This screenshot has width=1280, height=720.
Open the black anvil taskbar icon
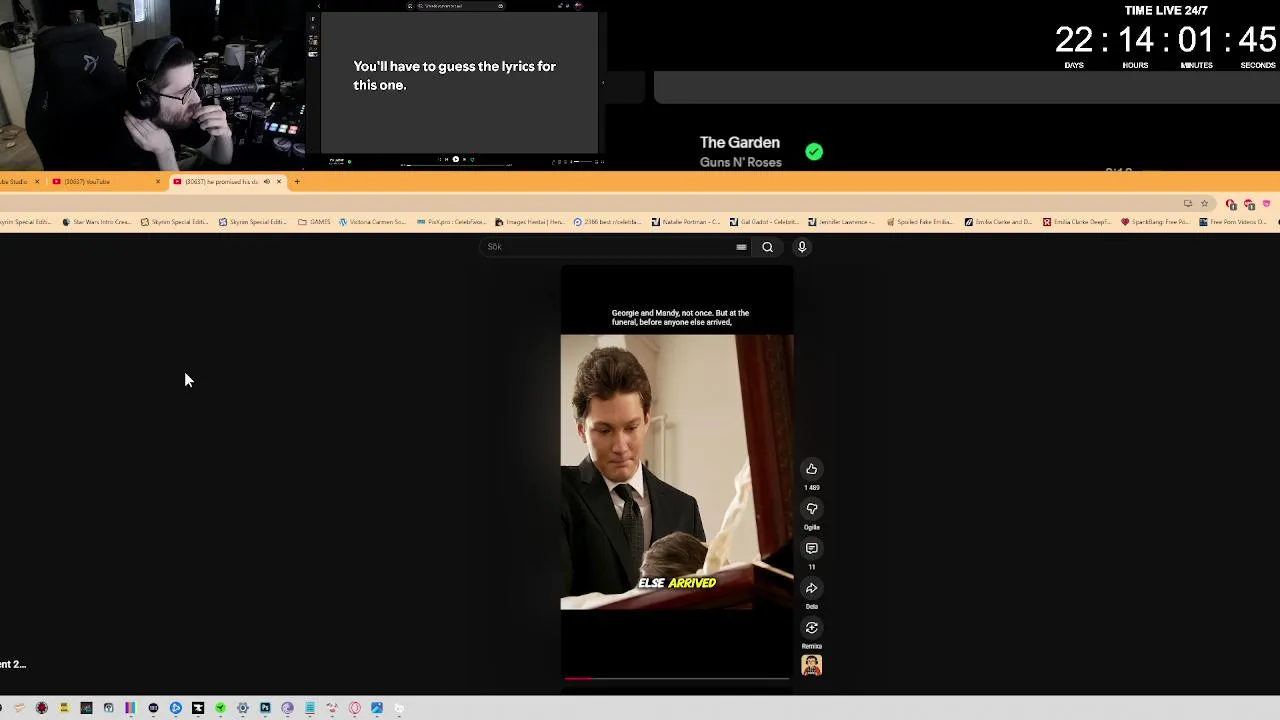198,708
